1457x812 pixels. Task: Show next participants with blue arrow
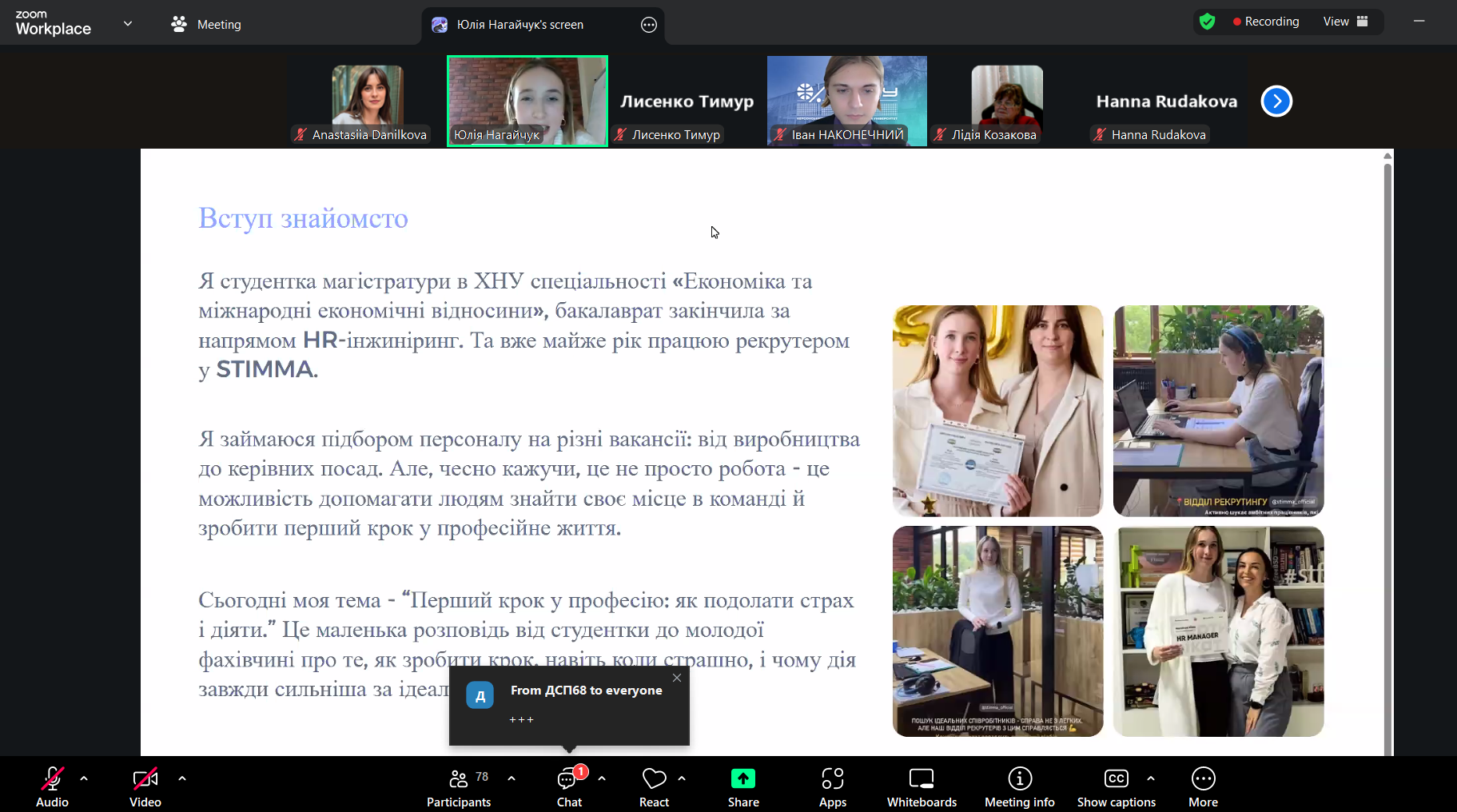point(1276,101)
